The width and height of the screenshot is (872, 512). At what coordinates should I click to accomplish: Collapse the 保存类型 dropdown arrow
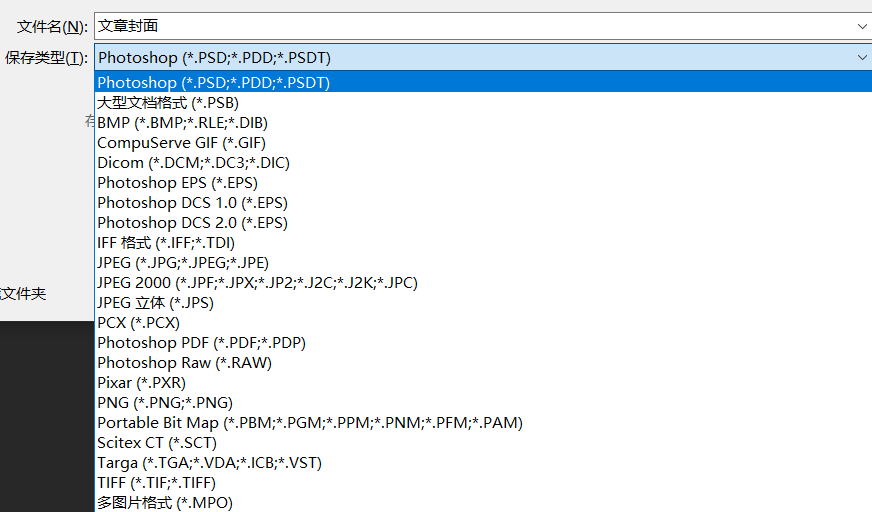pos(861,57)
